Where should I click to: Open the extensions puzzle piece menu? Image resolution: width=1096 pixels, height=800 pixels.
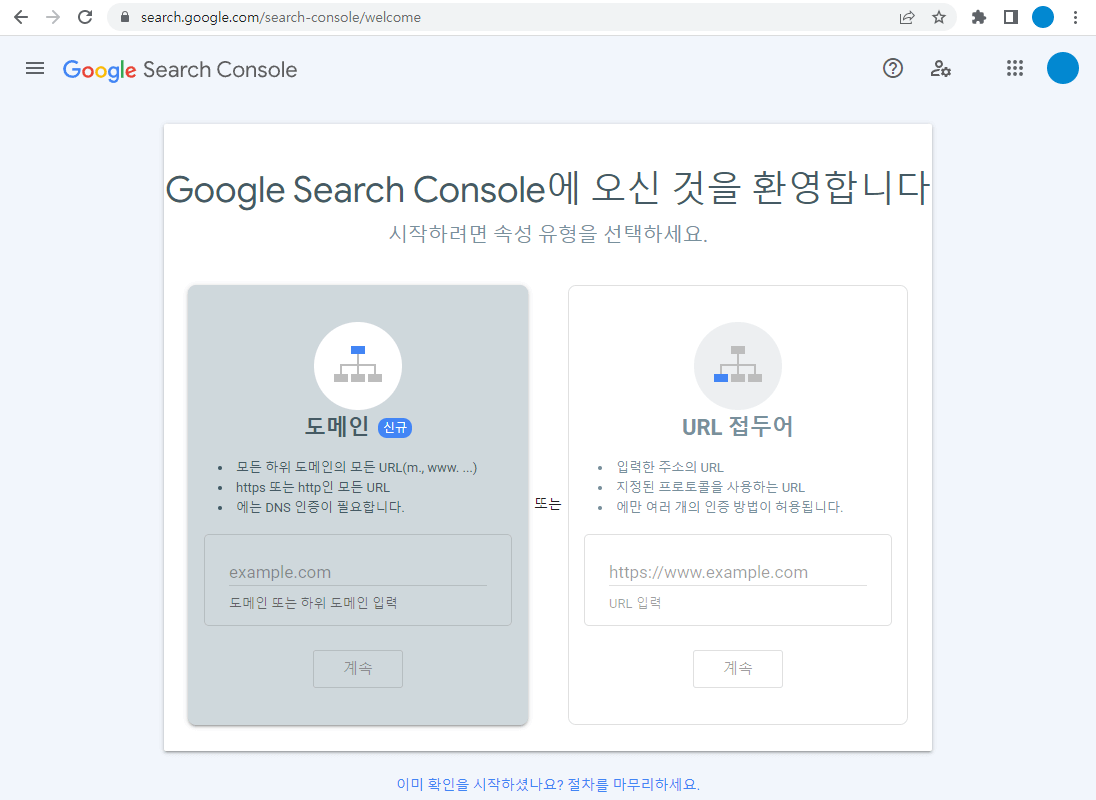(x=978, y=17)
